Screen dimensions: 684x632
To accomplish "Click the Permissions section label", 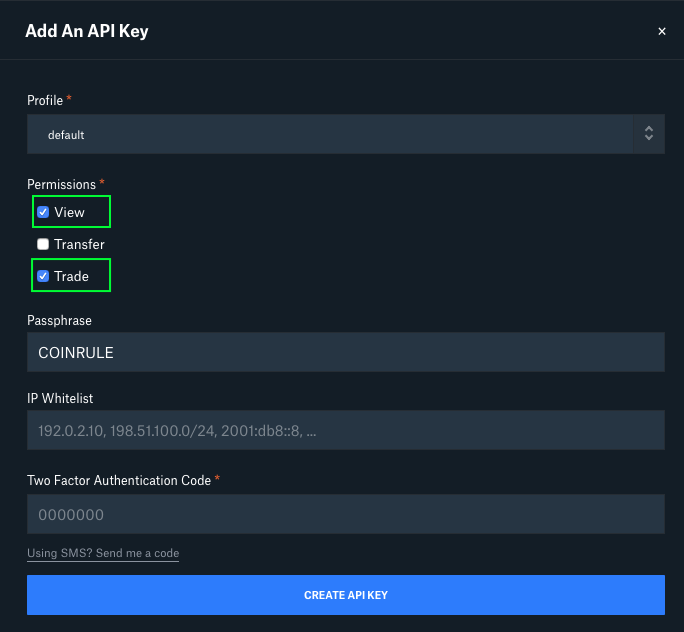I will pyautogui.click(x=61, y=184).
